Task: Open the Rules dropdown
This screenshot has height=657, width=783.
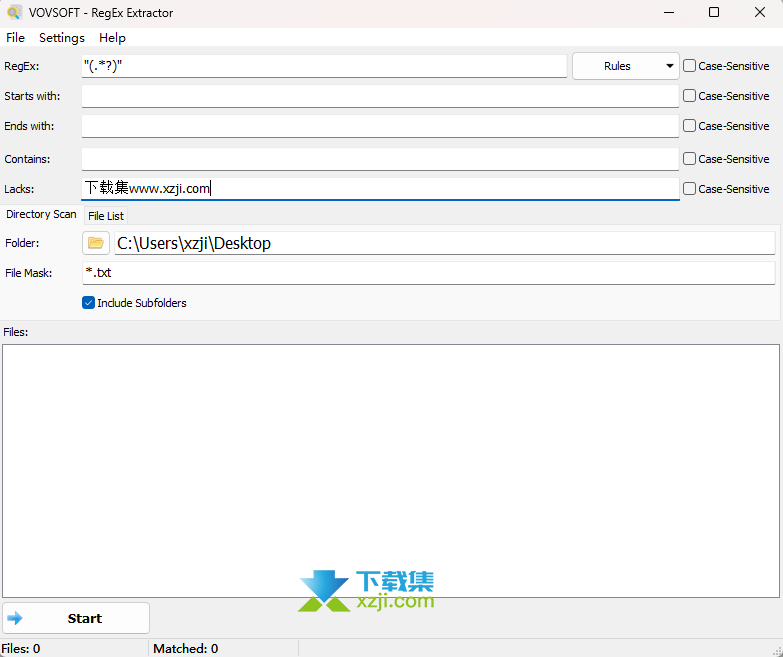Action: coord(626,66)
